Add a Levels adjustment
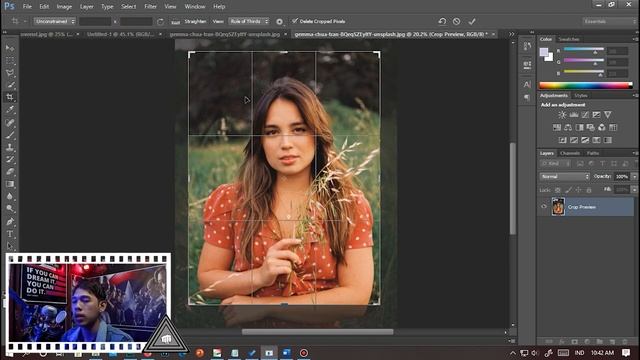This screenshot has width=640, height=360. click(x=573, y=115)
